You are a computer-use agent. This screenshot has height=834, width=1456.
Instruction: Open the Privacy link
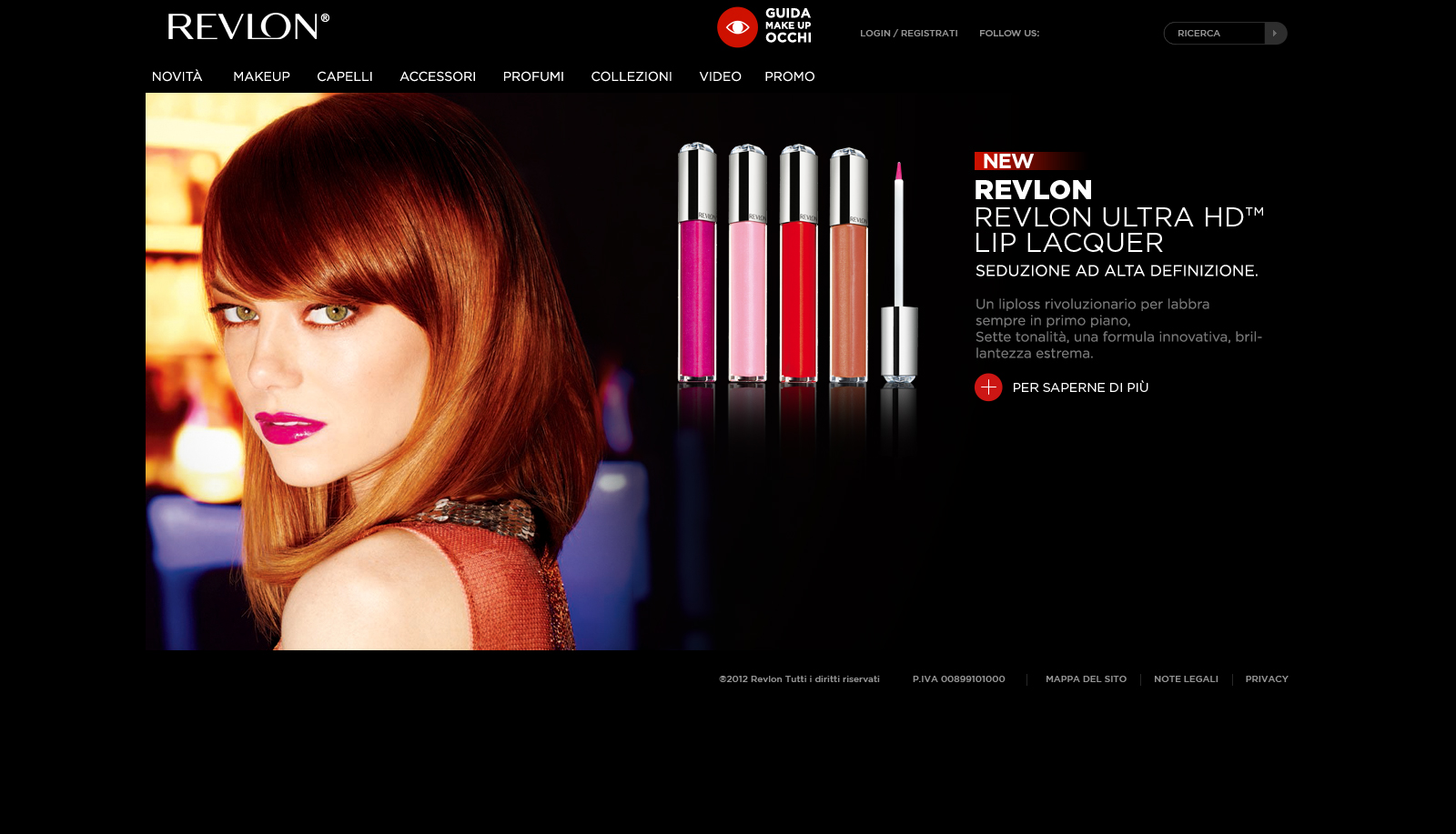(x=1267, y=679)
